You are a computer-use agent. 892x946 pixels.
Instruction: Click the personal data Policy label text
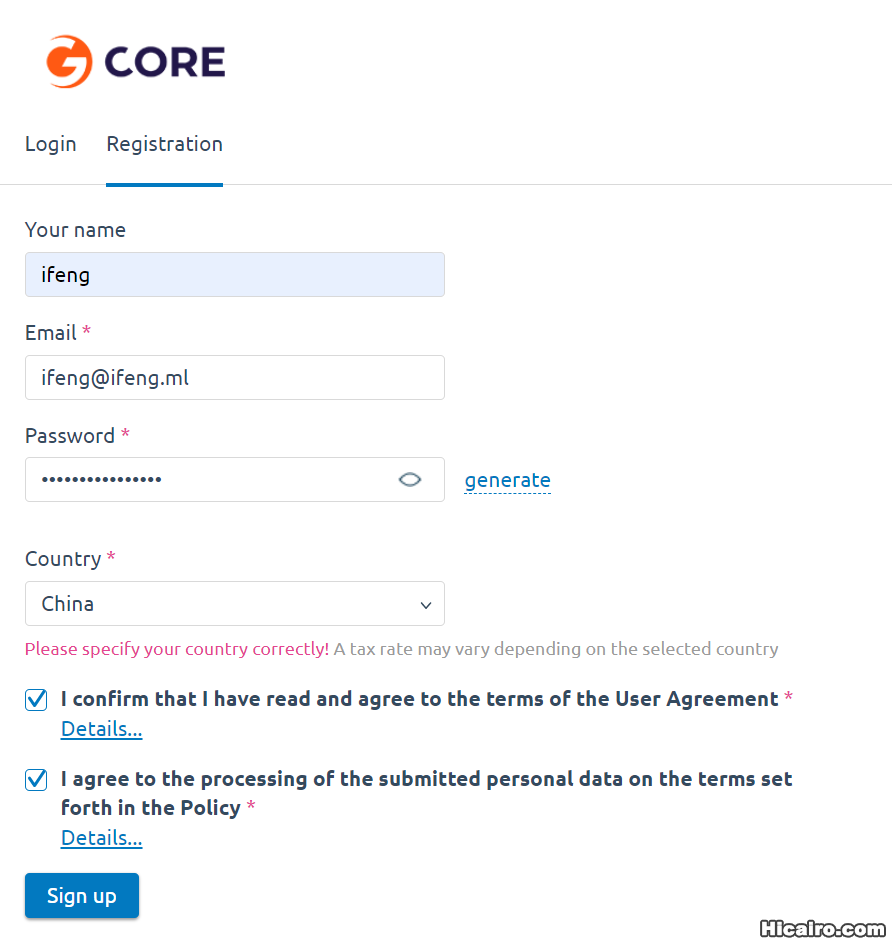426,779
